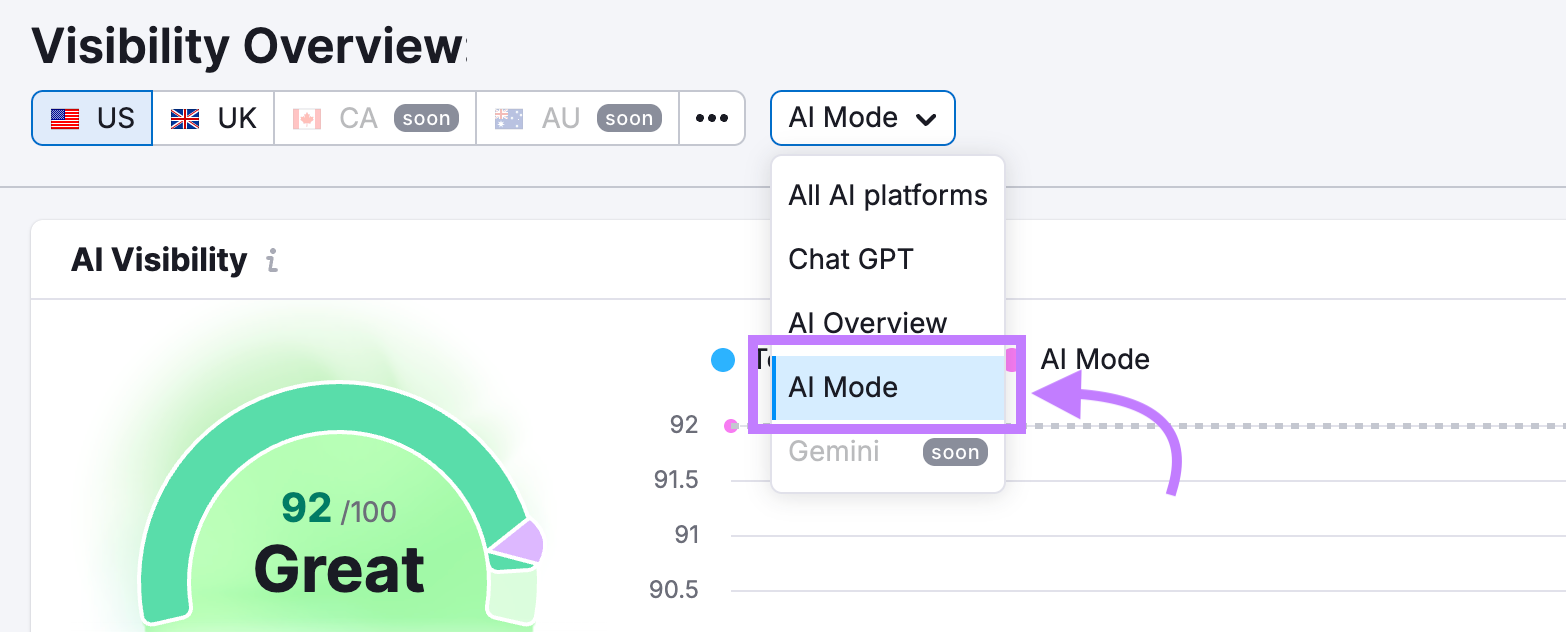1566x632 pixels.
Task: Switch to the UK country tab
Action: [213, 118]
